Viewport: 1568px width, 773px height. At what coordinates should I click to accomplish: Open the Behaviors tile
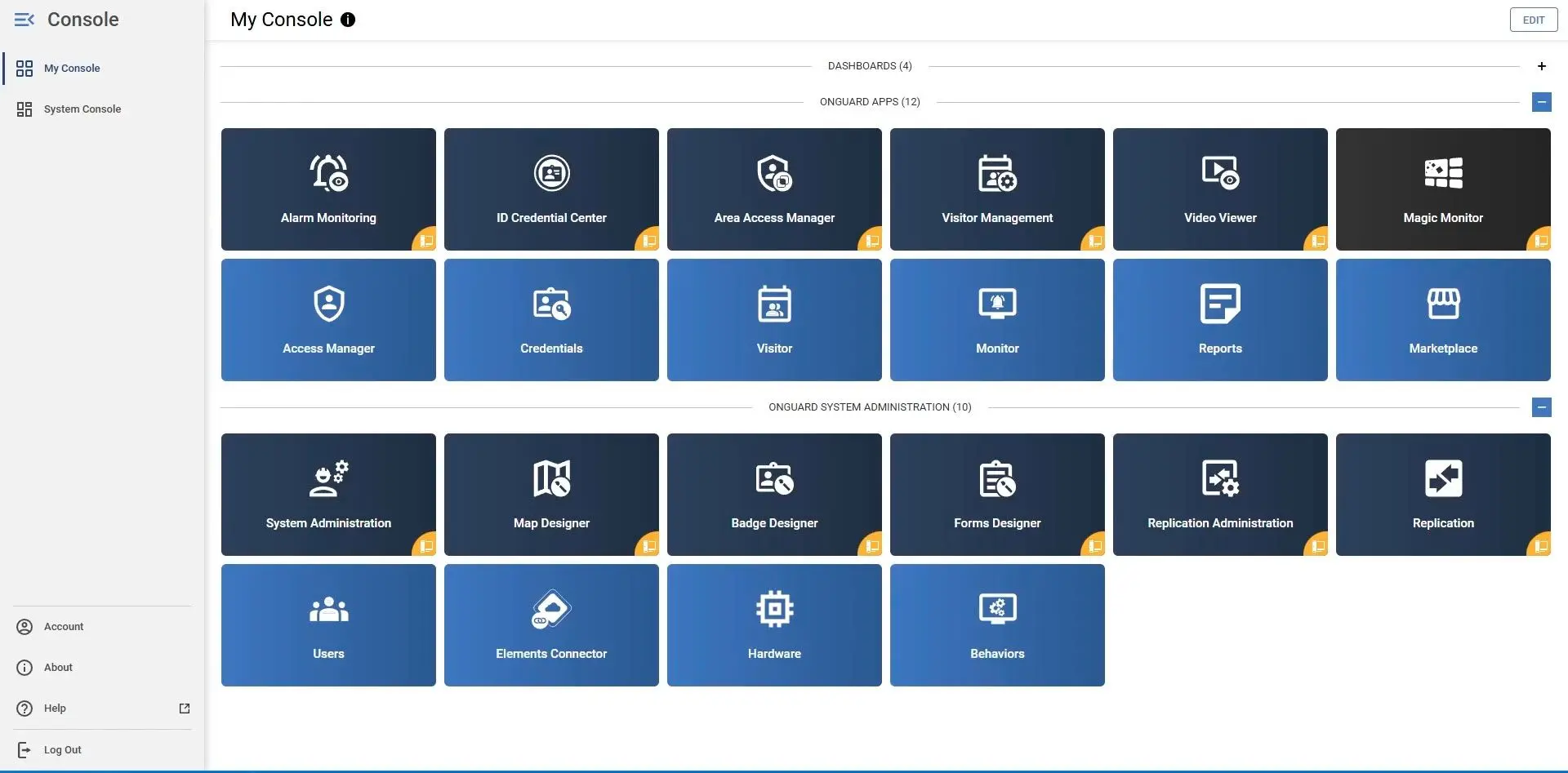pos(997,625)
